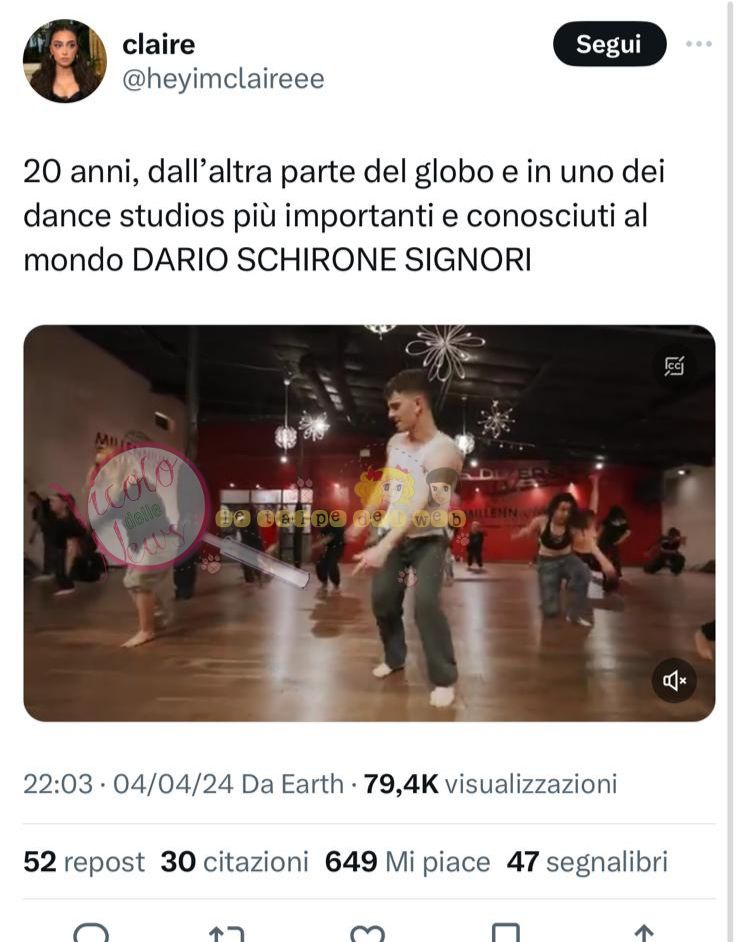This screenshot has height=942, width=739.
Task: Follow claire with the Segui button
Action: point(609,44)
